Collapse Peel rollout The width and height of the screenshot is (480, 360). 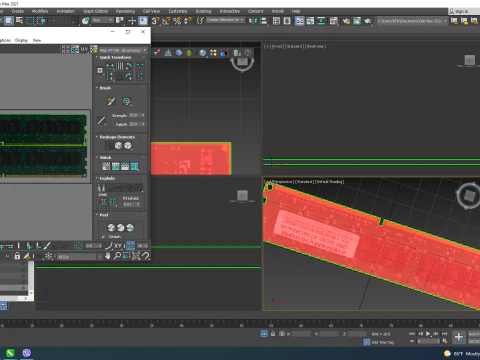(104, 215)
